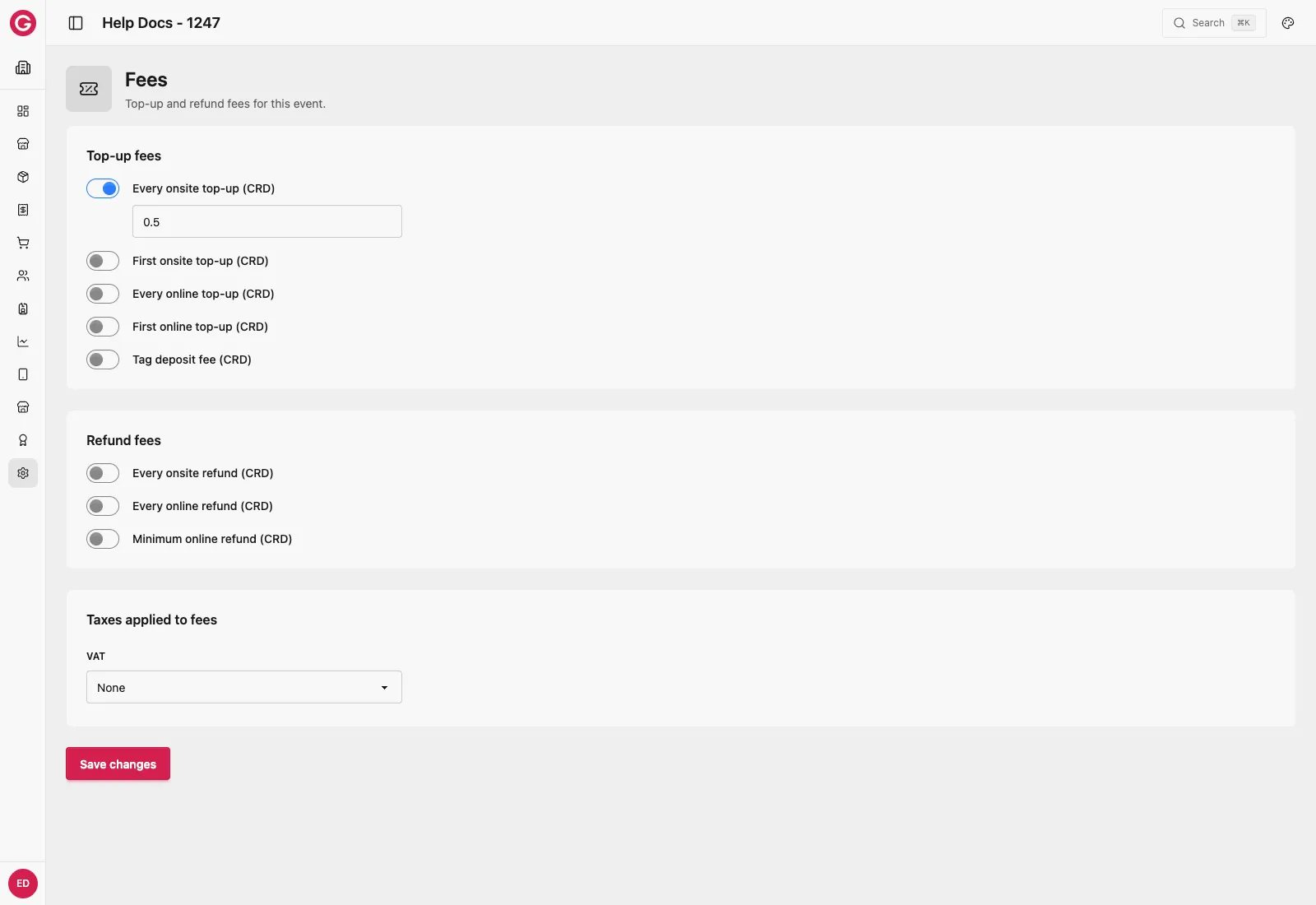Open the award ribbon icon
This screenshot has width=1316, height=905.
point(23,440)
